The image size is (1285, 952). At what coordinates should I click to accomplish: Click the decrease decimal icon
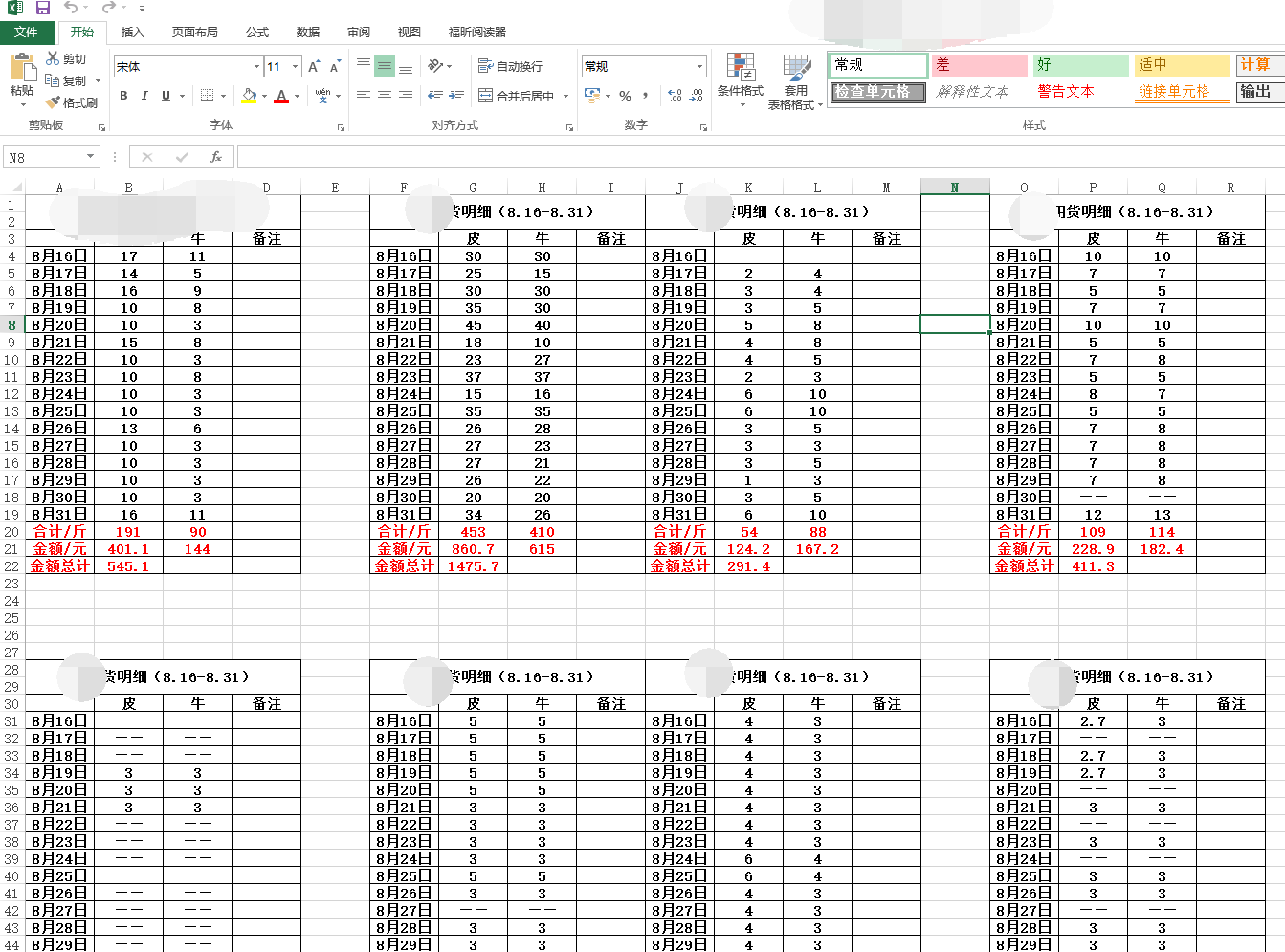pos(697,96)
